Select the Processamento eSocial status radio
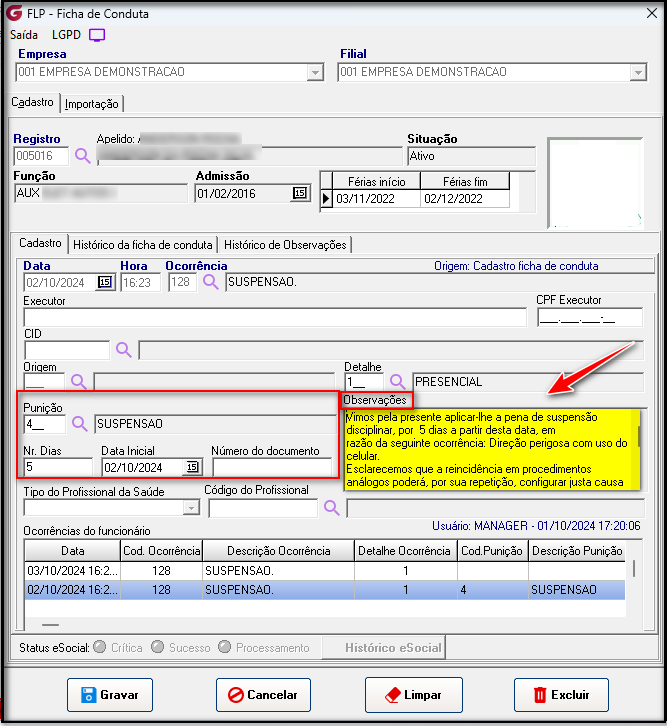The width and height of the screenshot is (667, 726). pyautogui.click(x=224, y=647)
